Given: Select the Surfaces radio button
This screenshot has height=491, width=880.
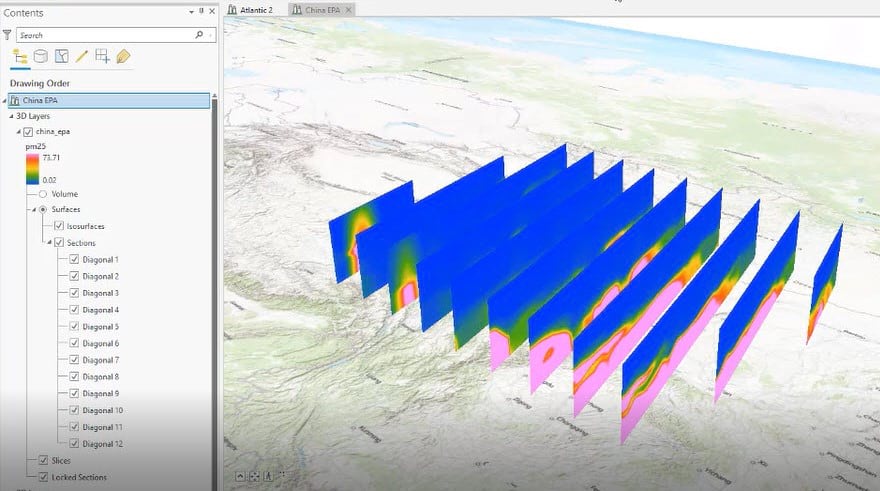Looking at the screenshot, I should (43, 209).
